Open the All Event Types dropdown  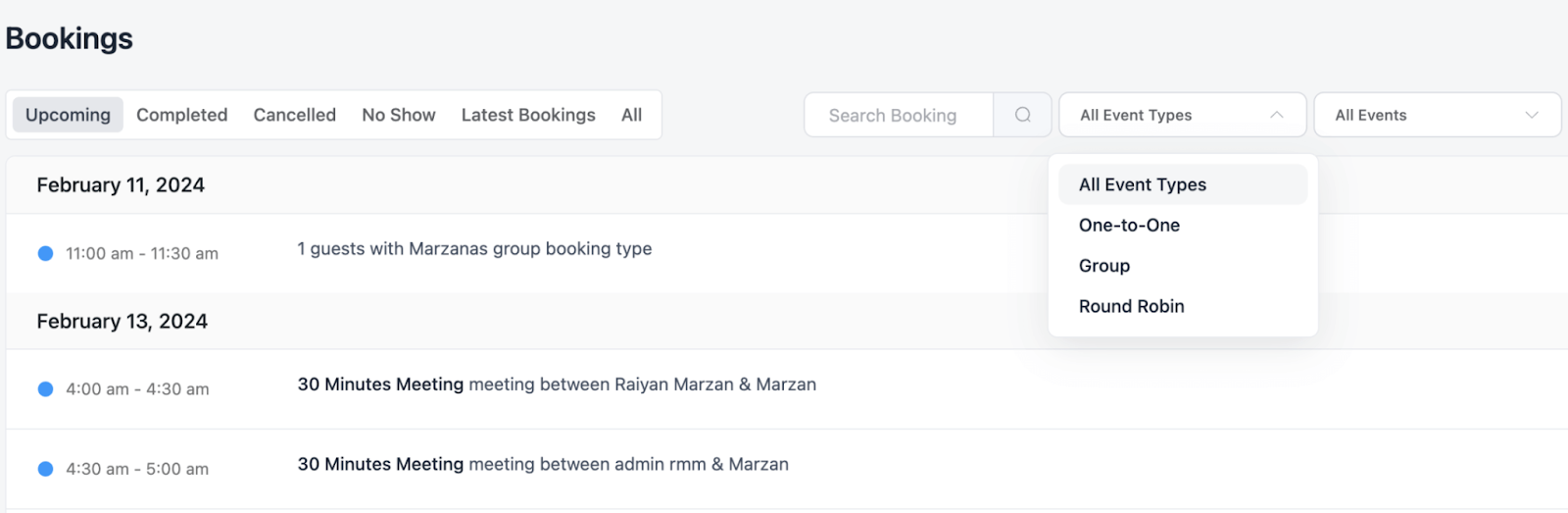1182,115
